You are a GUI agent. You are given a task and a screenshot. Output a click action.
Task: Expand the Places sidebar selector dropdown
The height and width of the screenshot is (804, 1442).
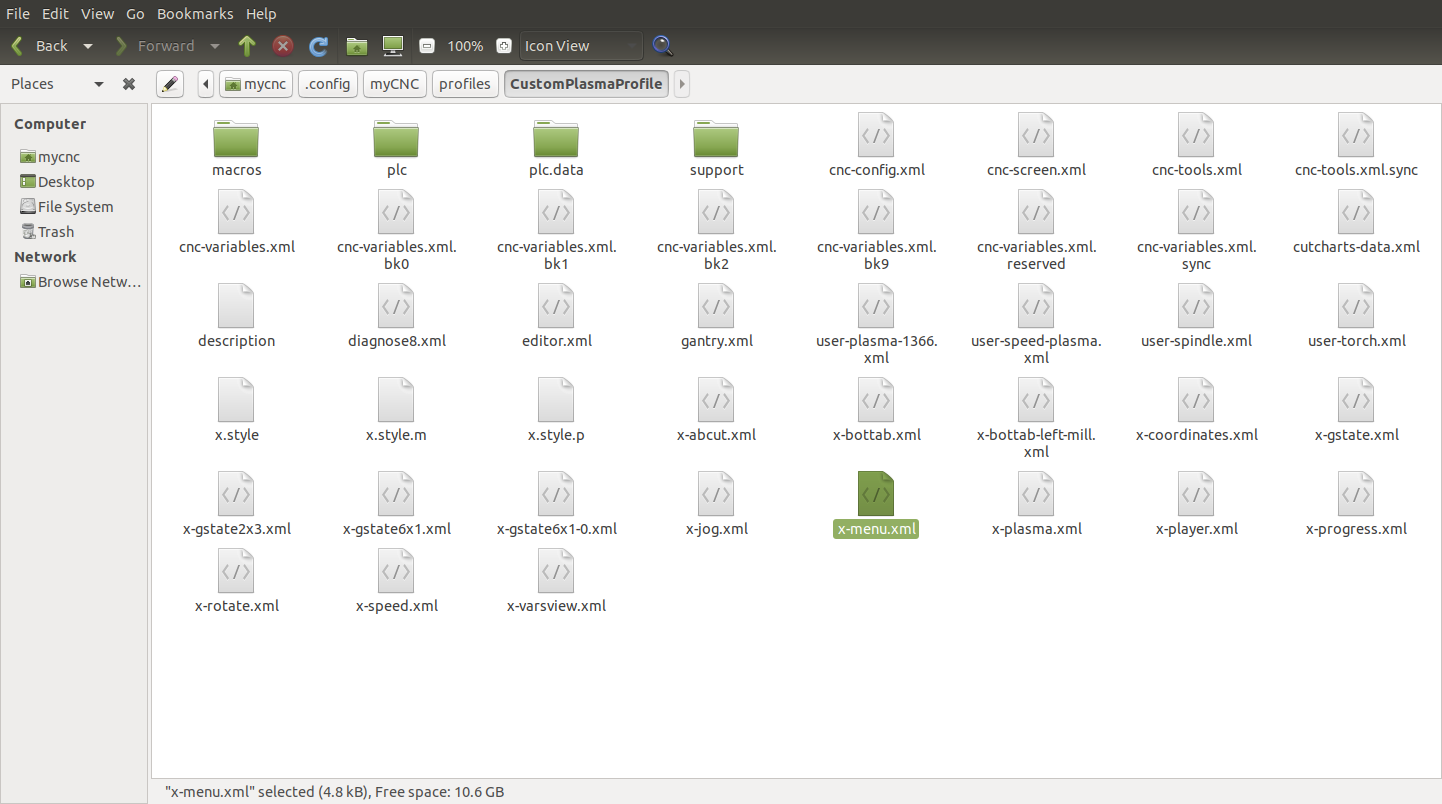98,84
